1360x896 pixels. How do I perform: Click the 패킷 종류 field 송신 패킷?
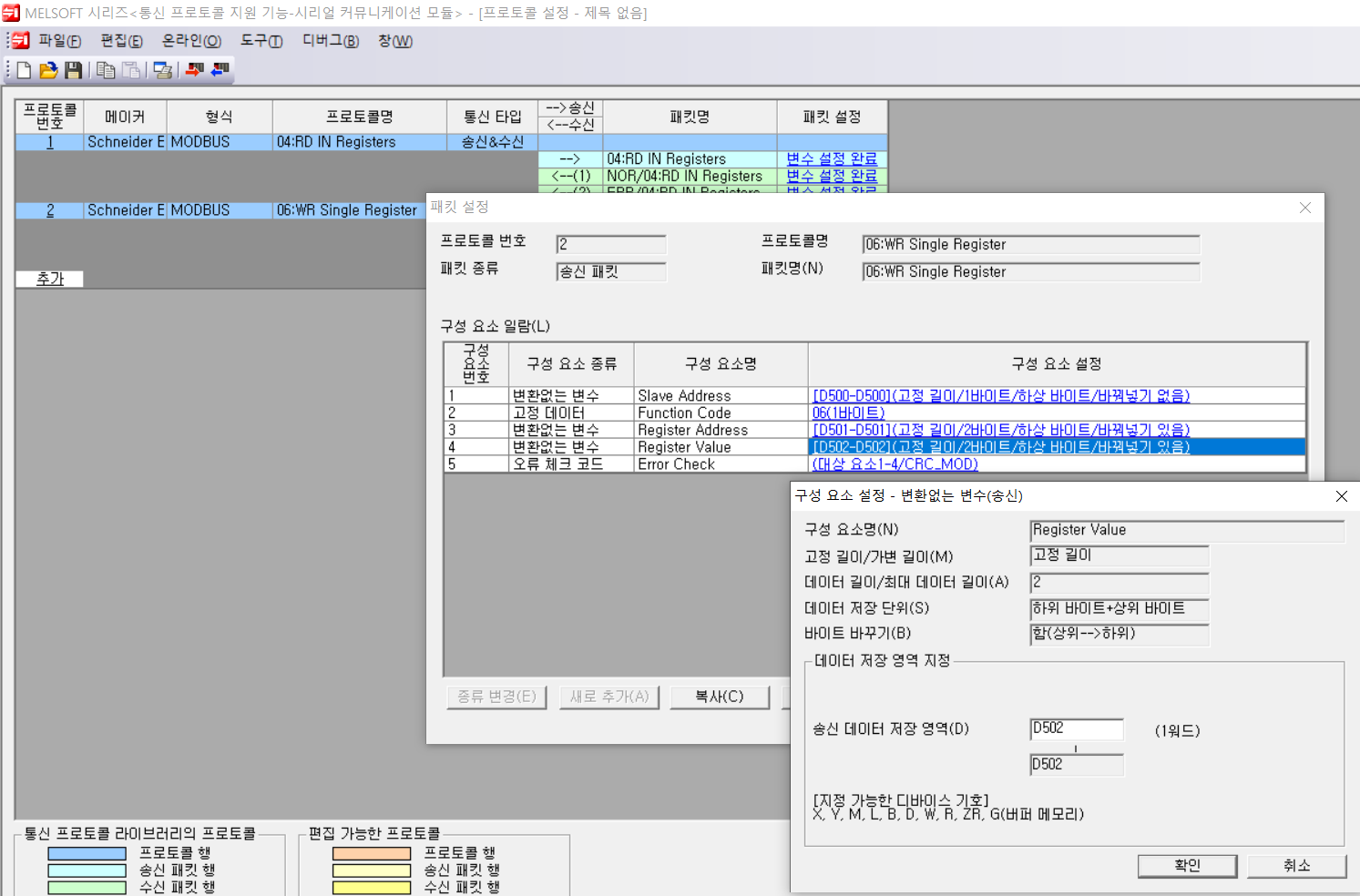tap(611, 271)
